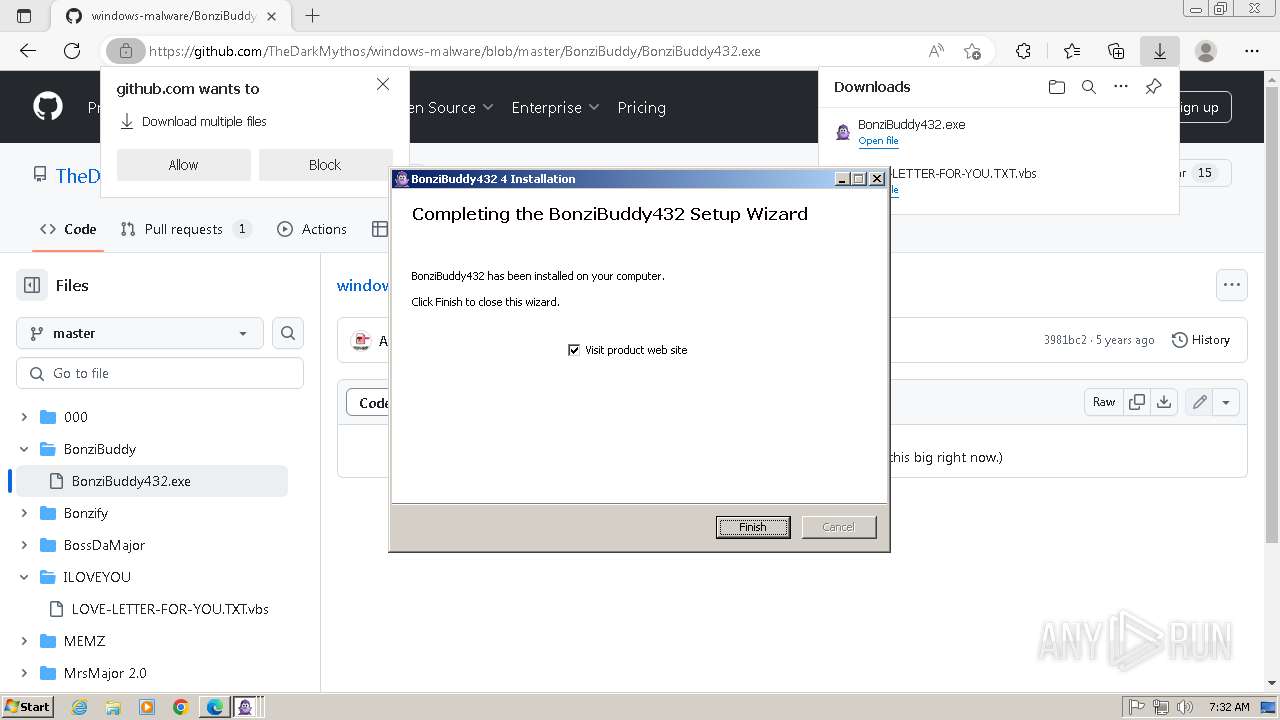
Task: Open Chrome from the taskbar
Action: coord(180,707)
